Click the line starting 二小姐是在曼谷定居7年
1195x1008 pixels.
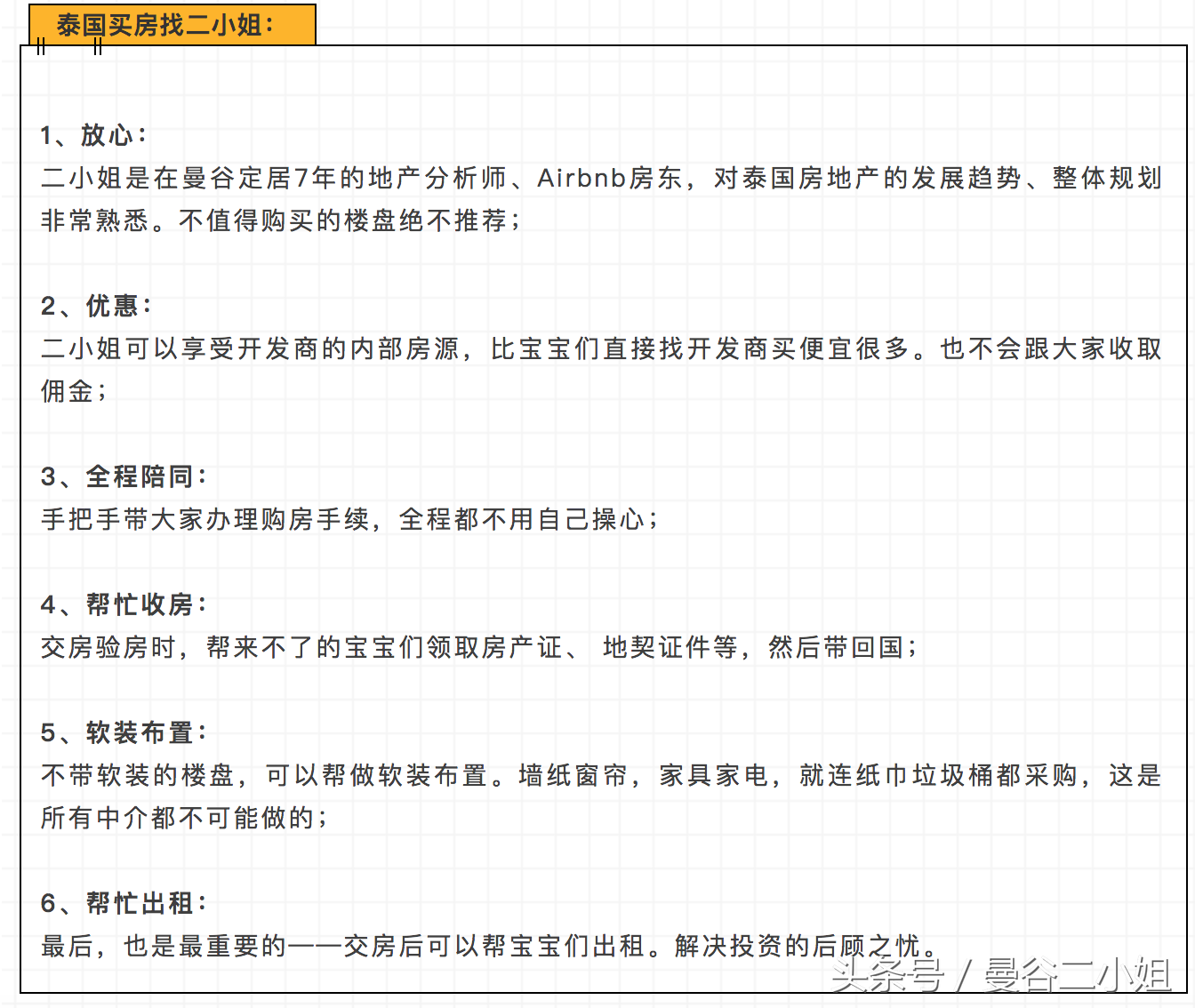pyautogui.click(x=602, y=178)
